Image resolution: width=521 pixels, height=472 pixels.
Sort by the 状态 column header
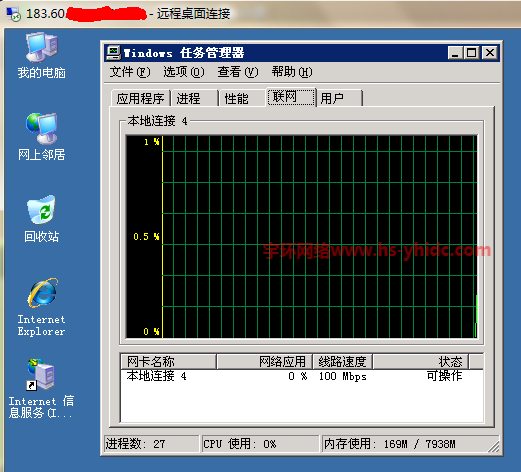pyautogui.click(x=421, y=361)
